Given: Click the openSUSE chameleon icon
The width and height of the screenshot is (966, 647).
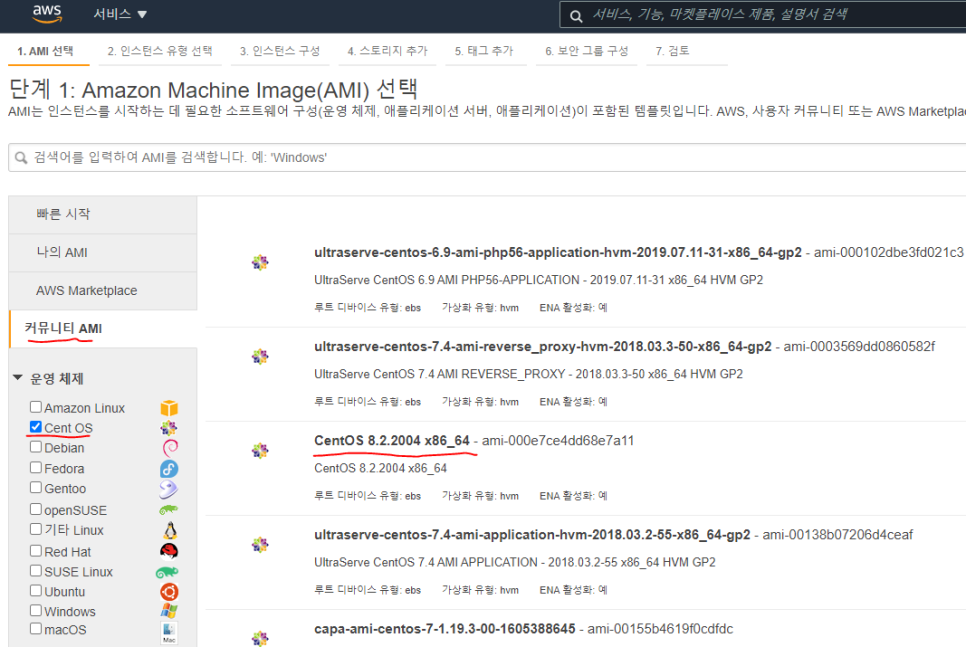Looking at the screenshot, I should (168, 510).
